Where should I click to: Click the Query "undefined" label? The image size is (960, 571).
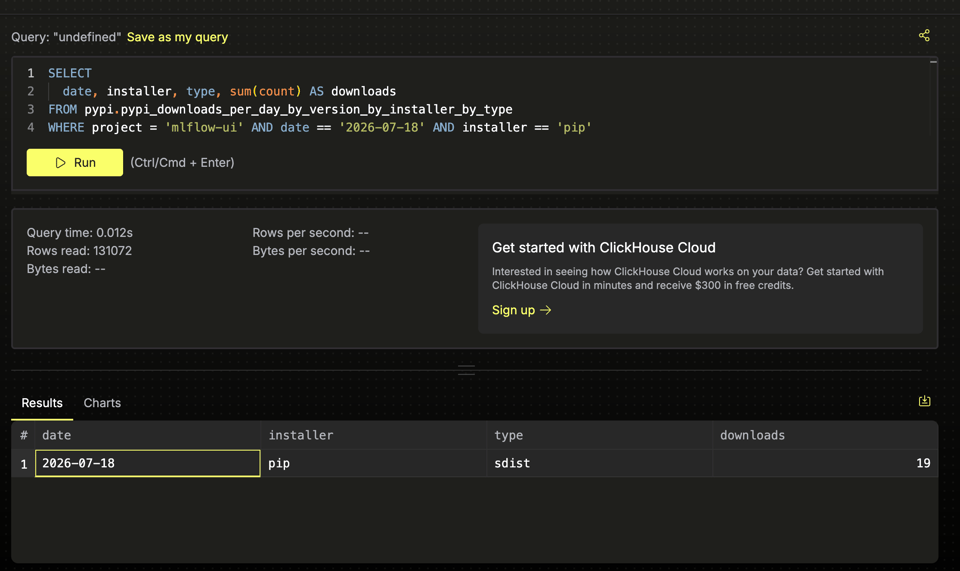(66, 37)
